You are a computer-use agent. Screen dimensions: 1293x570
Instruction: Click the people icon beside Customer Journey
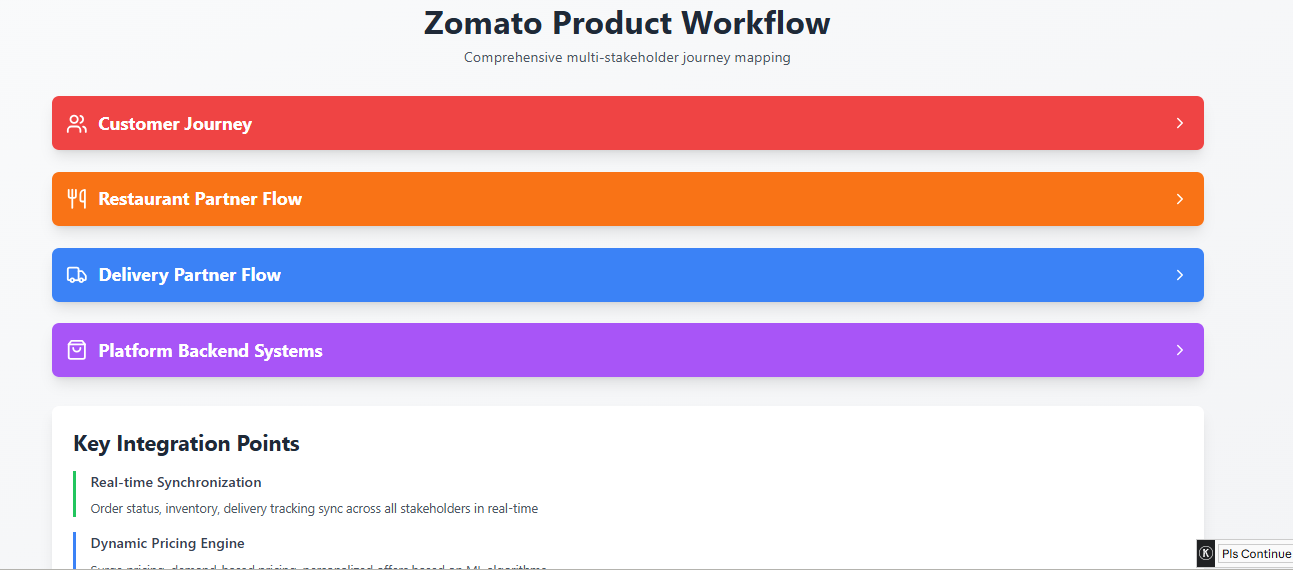pyautogui.click(x=77, y=124)
